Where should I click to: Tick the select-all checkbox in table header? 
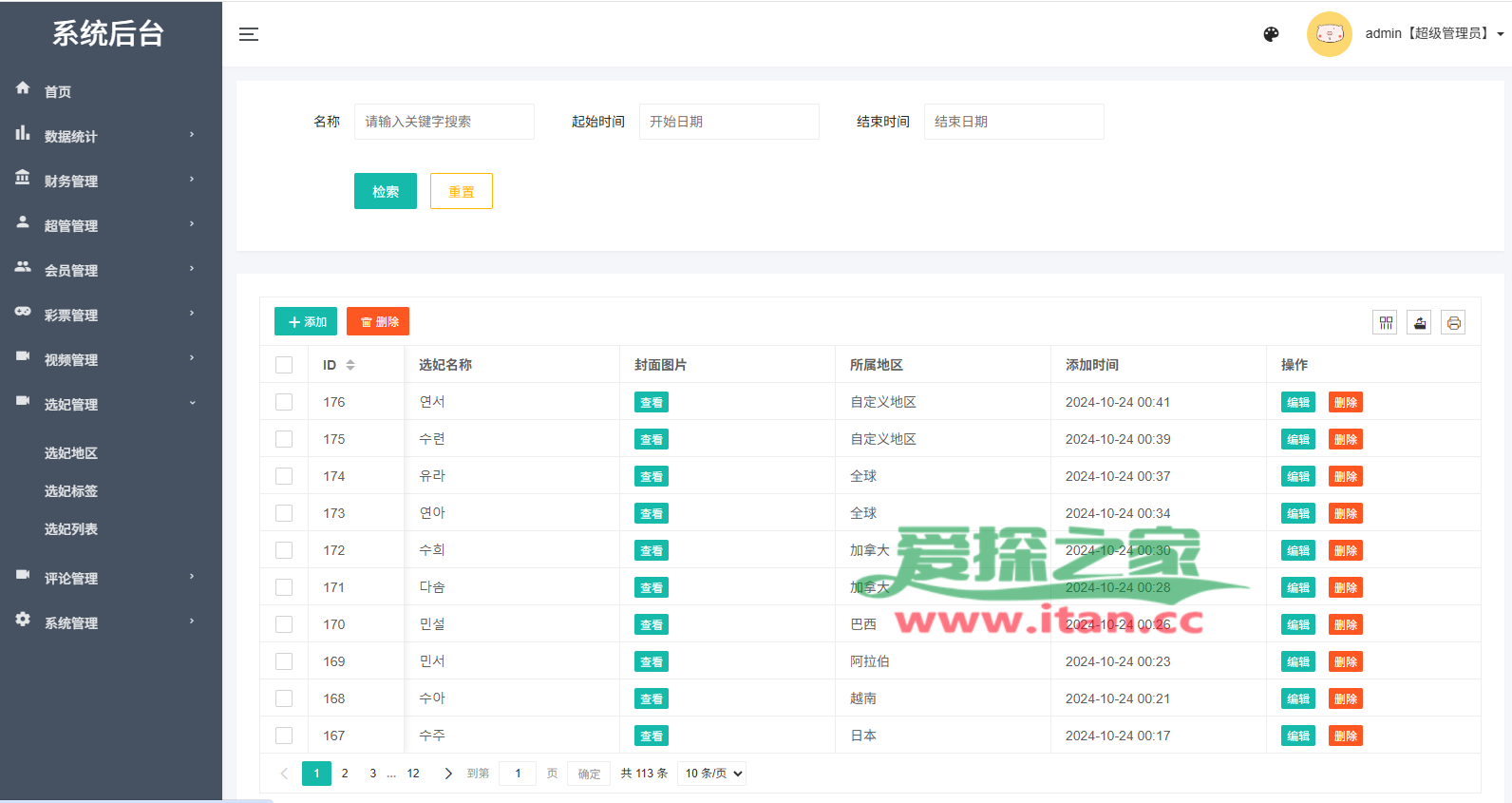tap(284, 365)
